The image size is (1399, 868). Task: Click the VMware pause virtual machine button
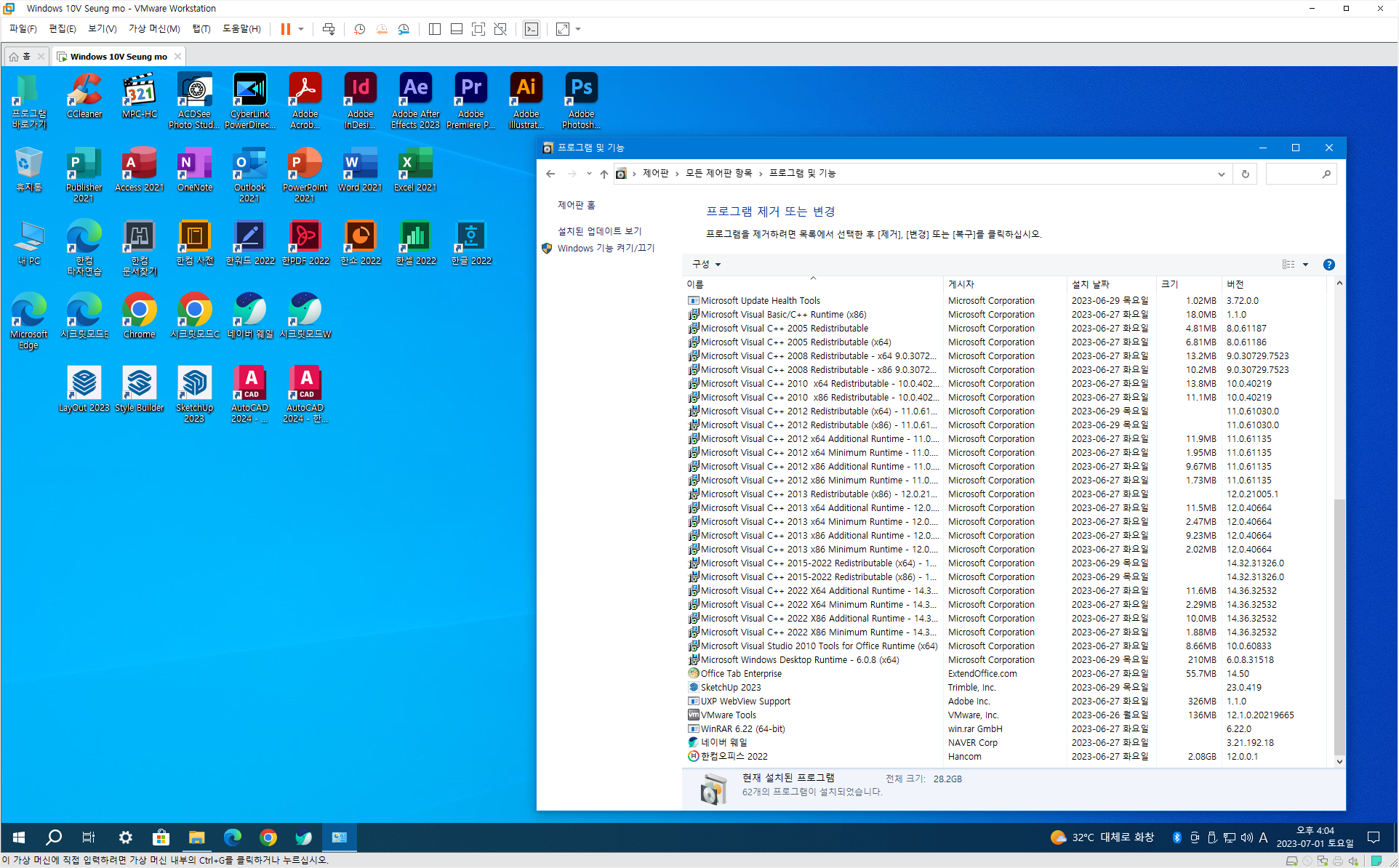click(x=286, y=29)
